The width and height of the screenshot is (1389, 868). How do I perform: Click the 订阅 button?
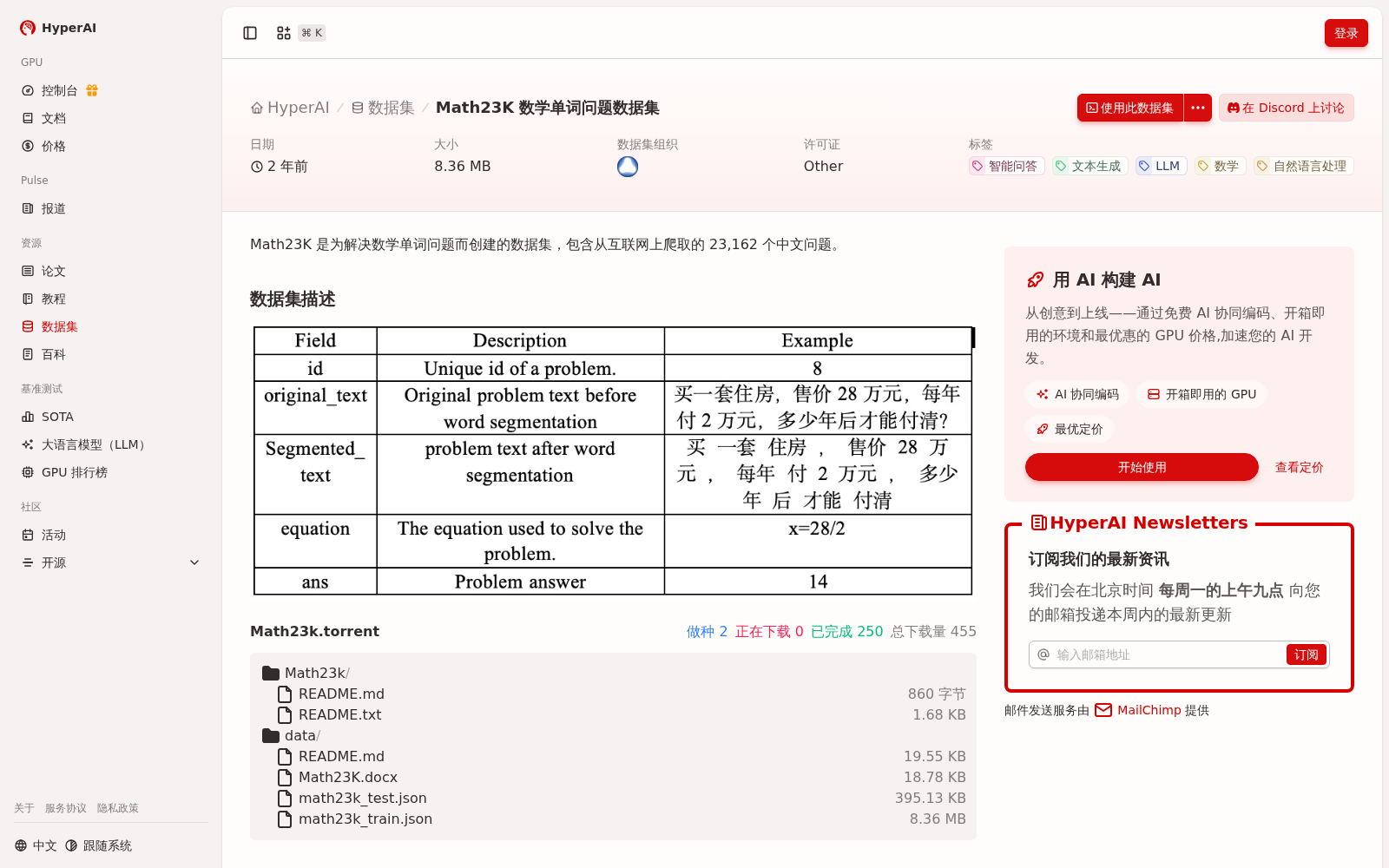coord(1306,654)
